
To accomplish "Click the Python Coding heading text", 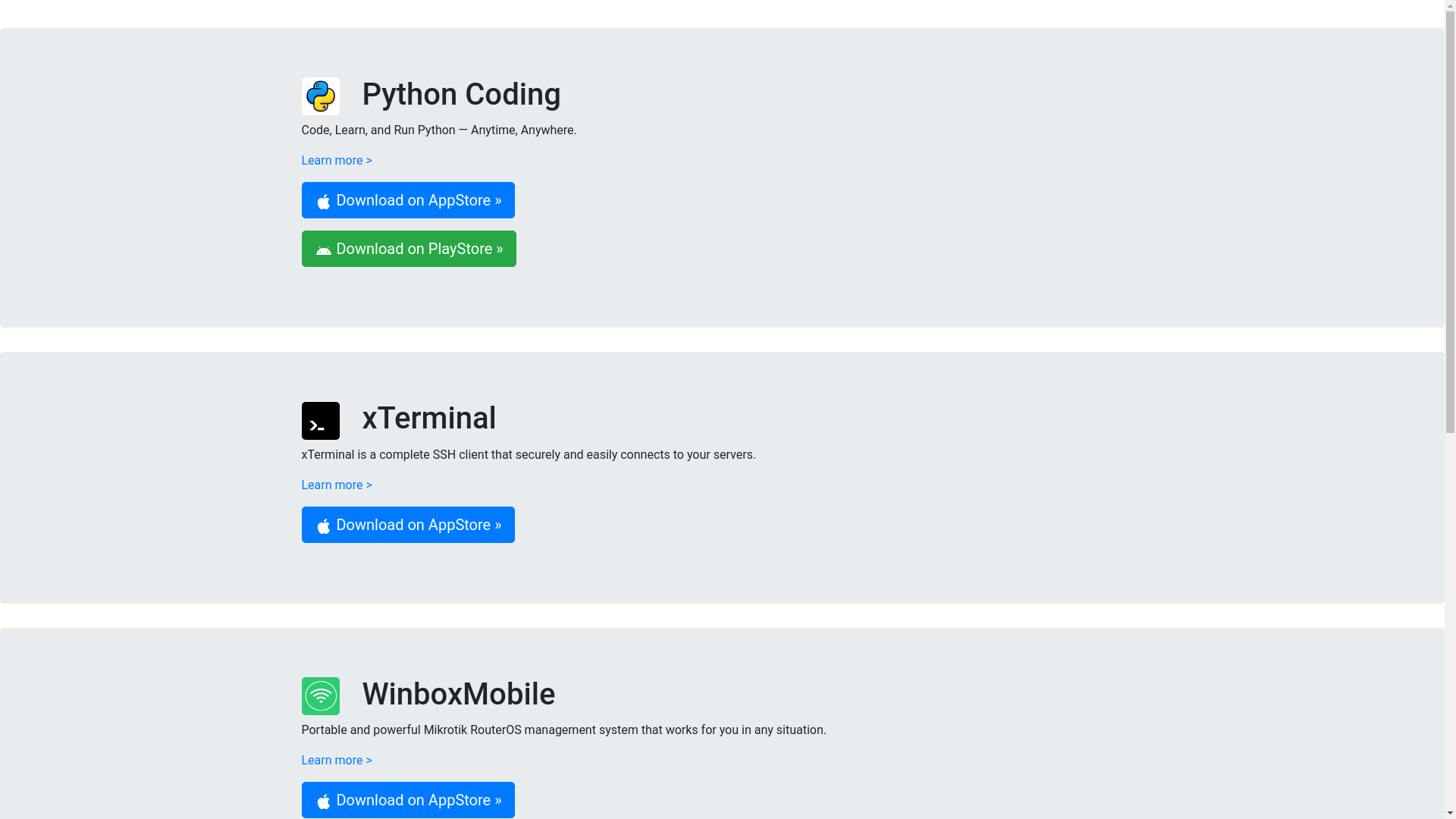I will [461, 95].
